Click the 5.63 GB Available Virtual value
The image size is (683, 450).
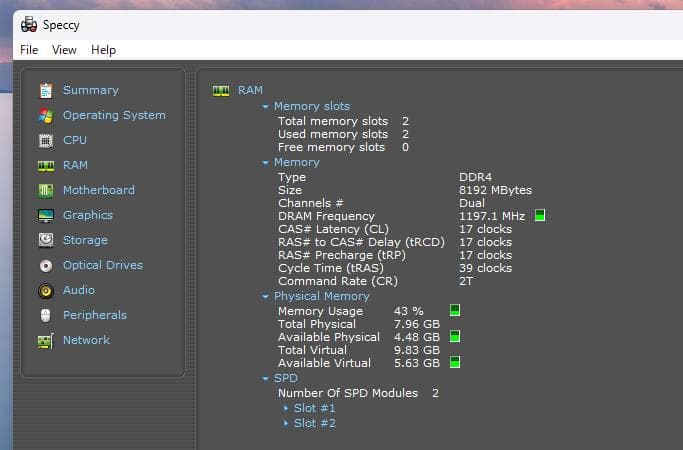coord(417,363)
